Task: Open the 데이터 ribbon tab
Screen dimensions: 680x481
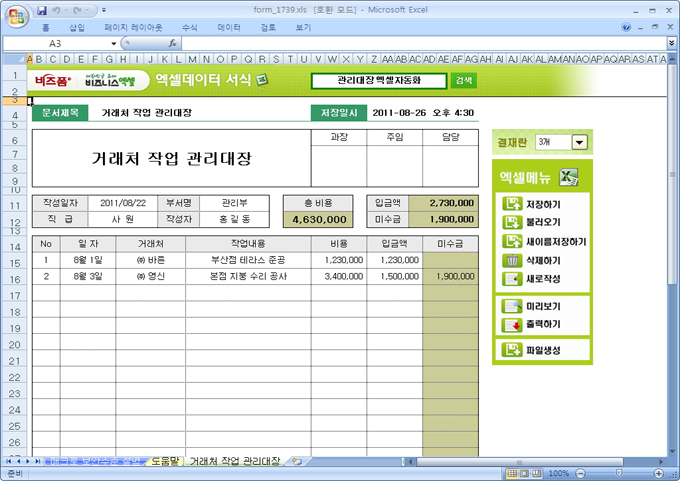Action: coord(229,28)
